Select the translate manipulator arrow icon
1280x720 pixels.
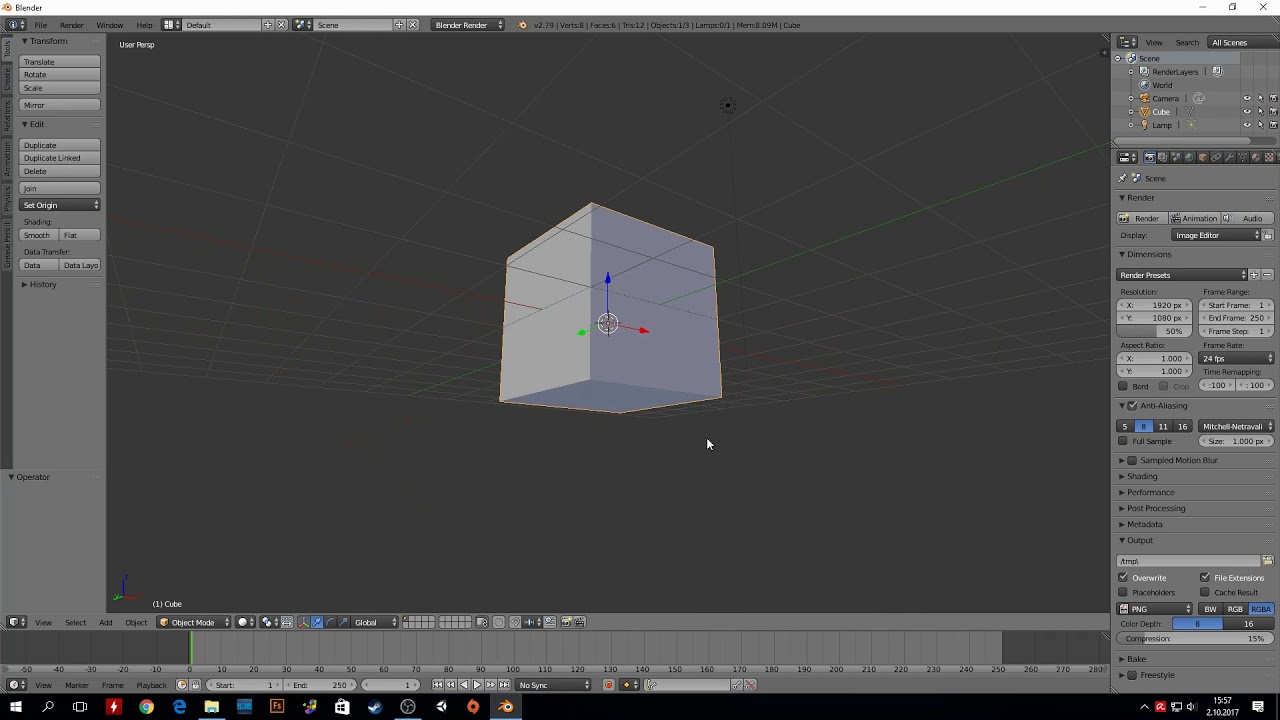pyautogui.click(x=317, y=622)
